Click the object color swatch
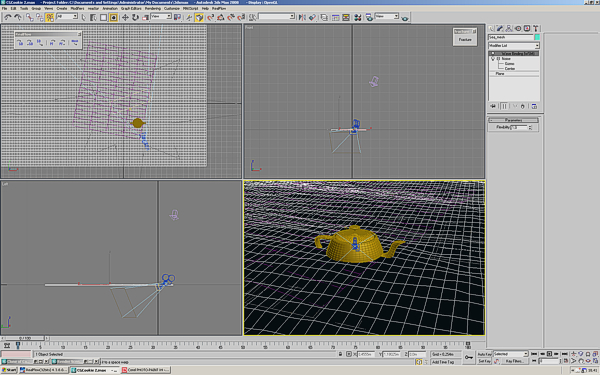Screen dimensions: 600x375 (537, 37)
